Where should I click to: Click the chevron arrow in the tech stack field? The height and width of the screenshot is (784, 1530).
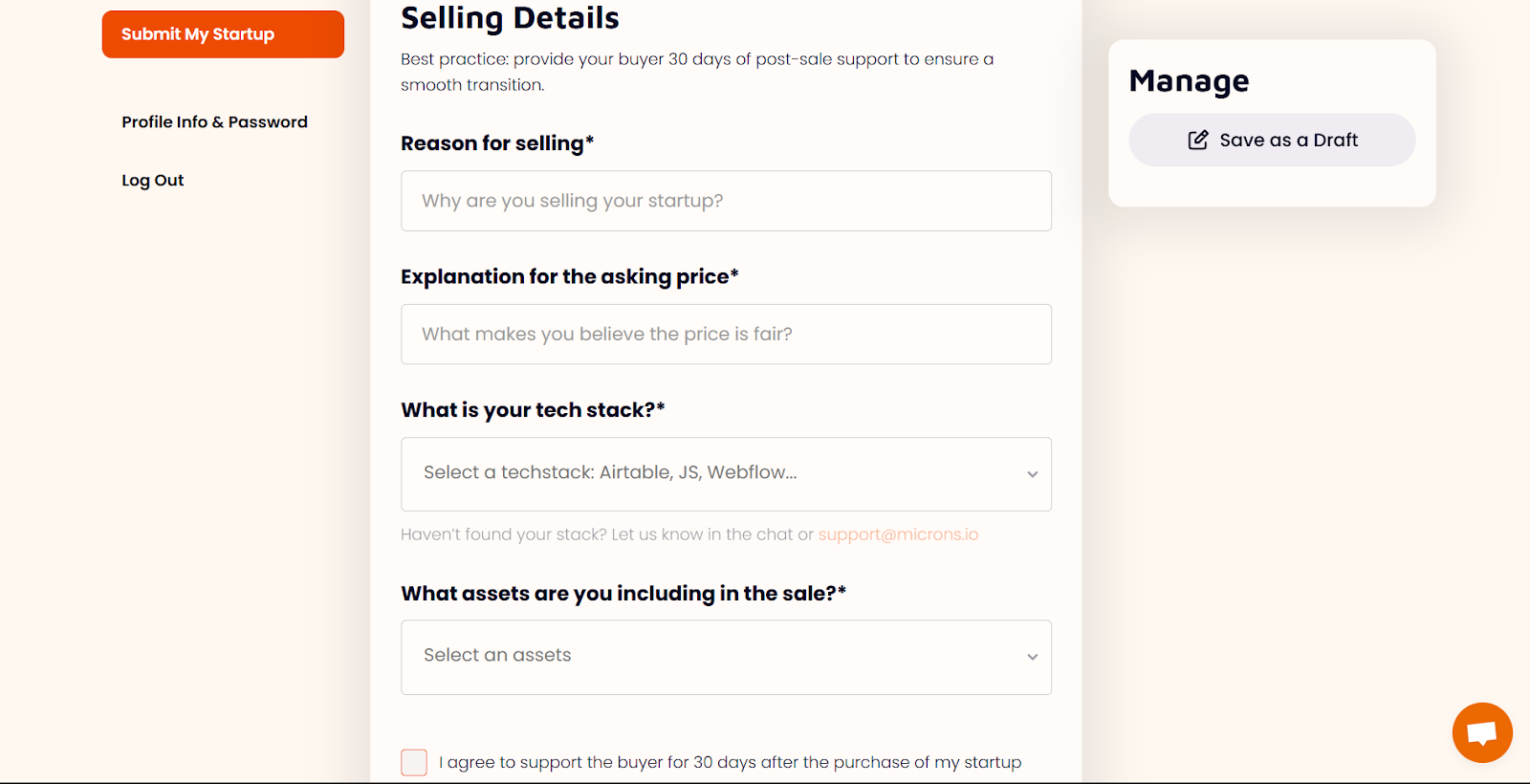click(1032, 474)
